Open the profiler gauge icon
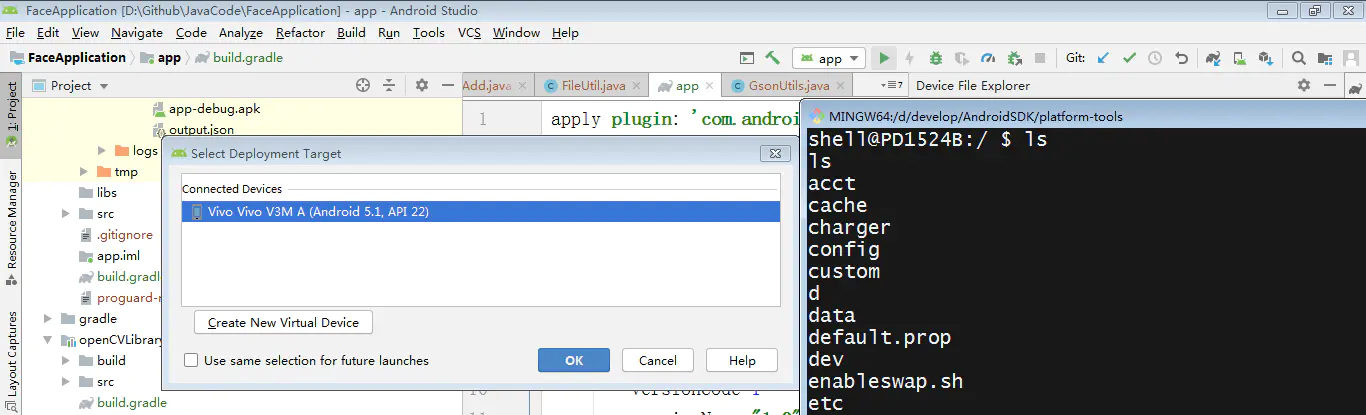 (x=988, y=58)
